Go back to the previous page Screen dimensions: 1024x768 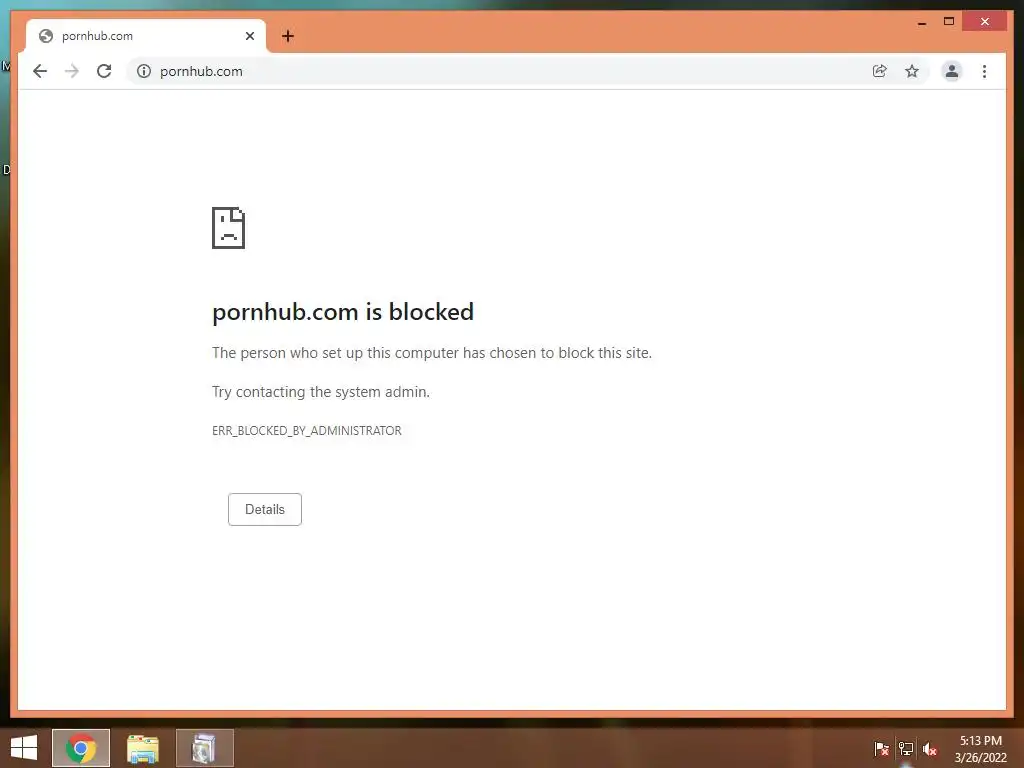[x=40, y=71]
